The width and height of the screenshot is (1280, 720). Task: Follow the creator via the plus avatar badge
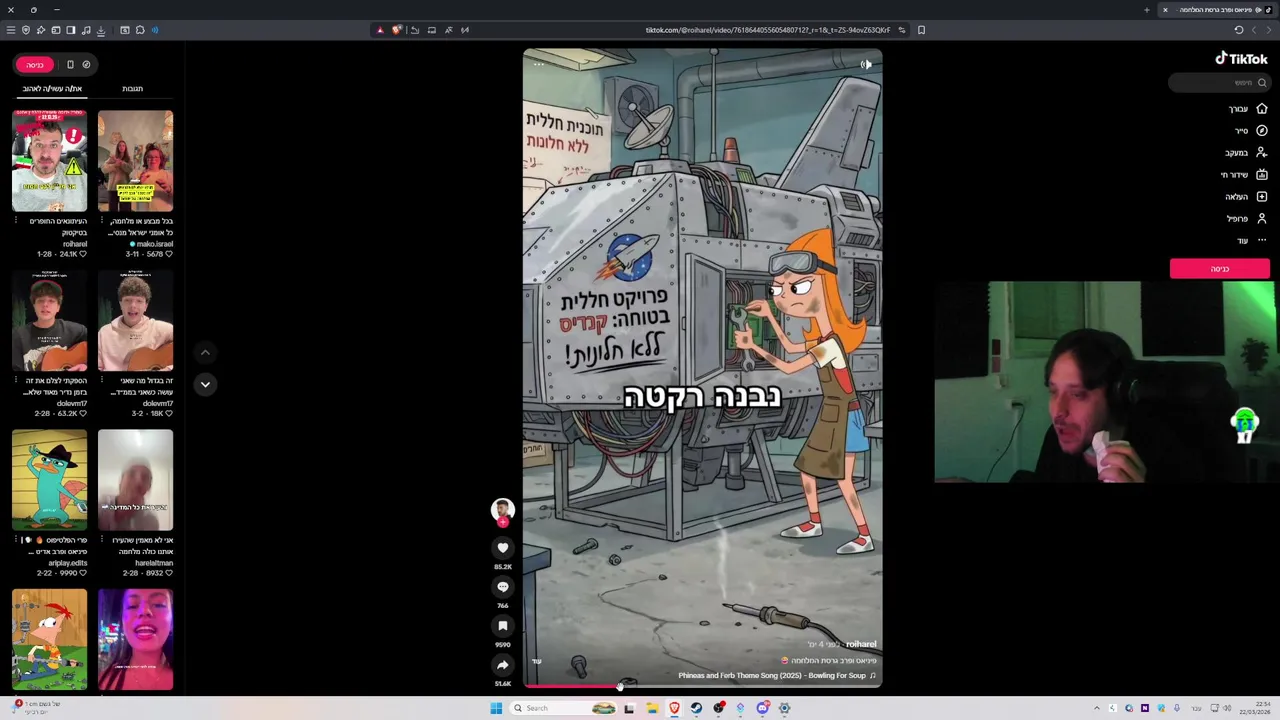(x=503, y=522)
